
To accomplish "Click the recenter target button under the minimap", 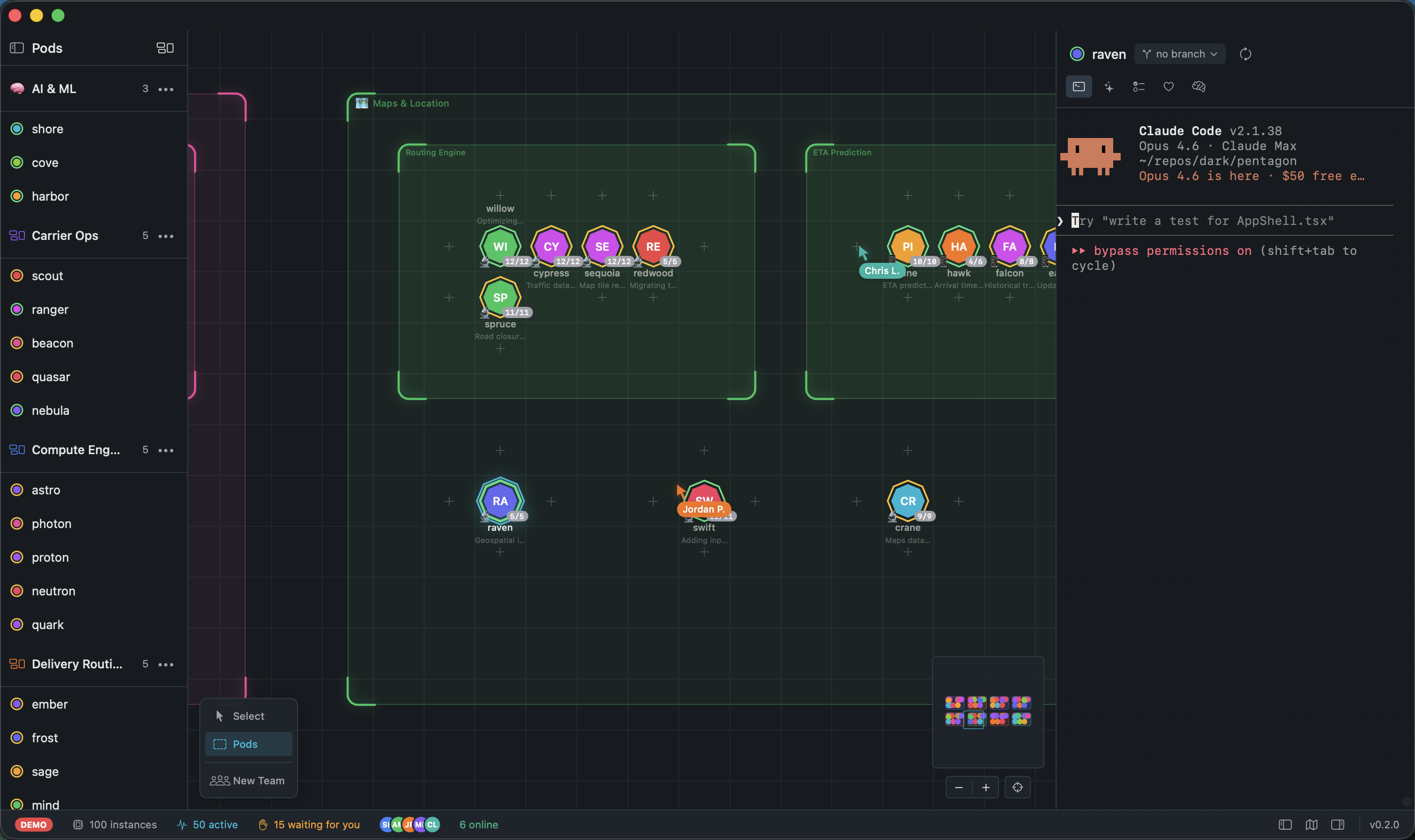I will click(1017, 787).
